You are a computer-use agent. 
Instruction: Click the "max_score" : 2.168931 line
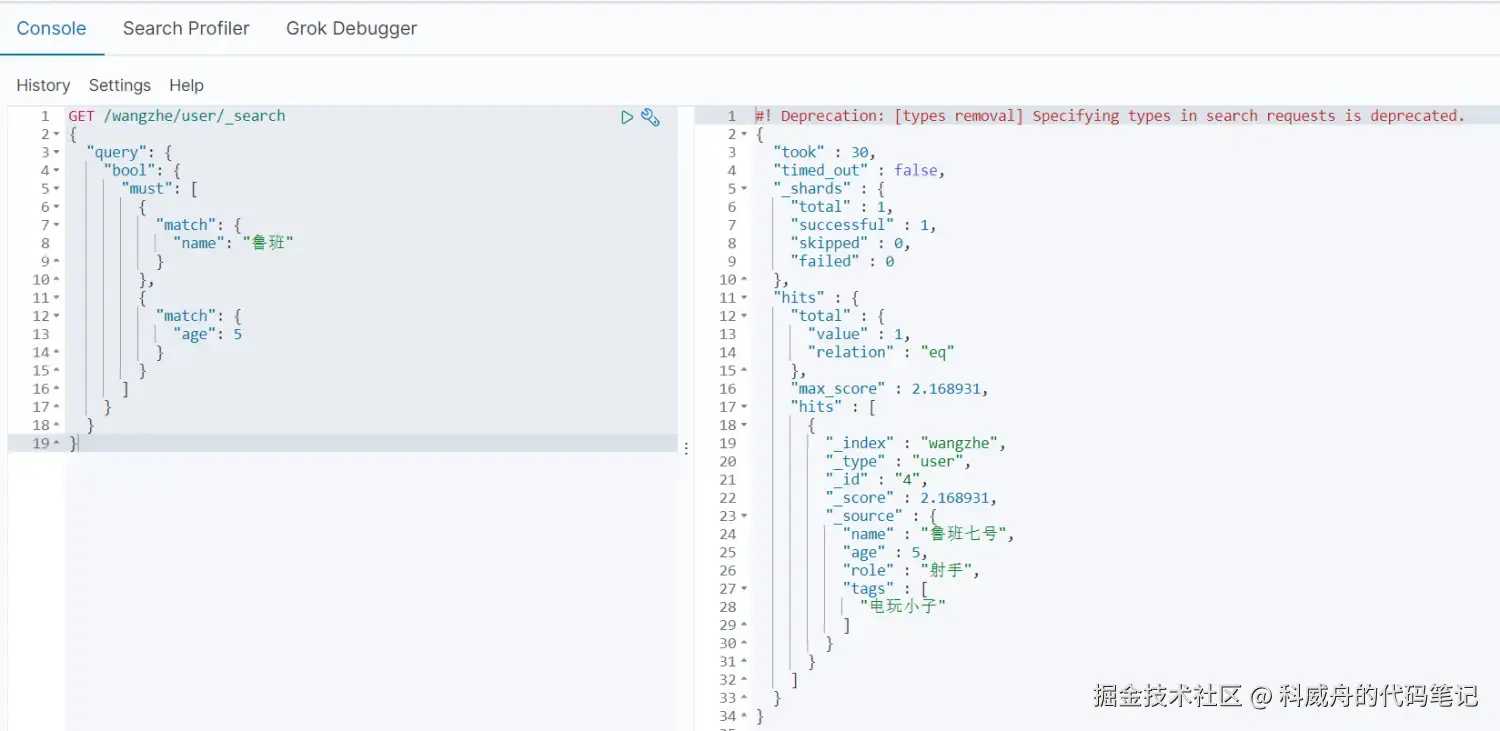click(x=889, y=389)
